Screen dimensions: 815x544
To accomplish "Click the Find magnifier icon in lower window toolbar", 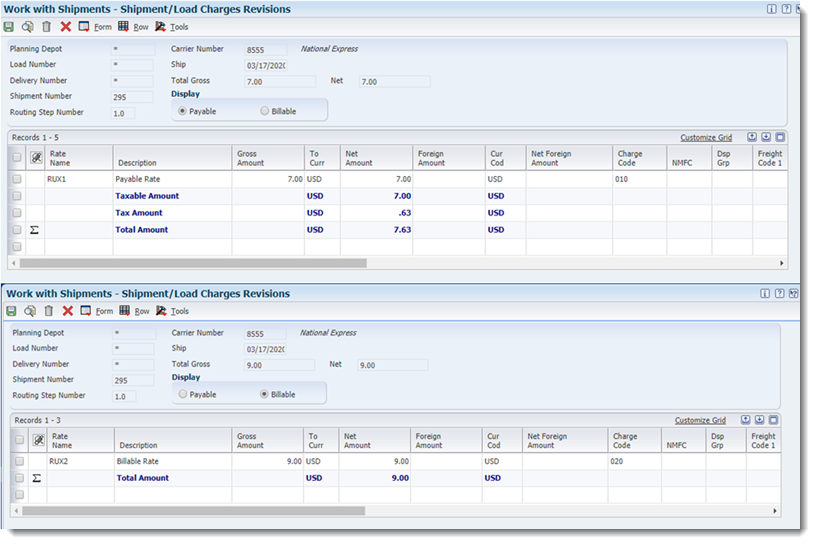I will coord(30,311).
